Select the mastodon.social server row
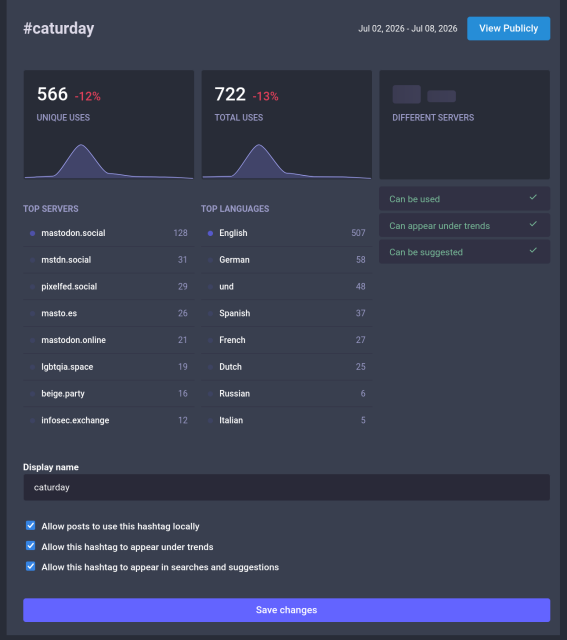Viewport: 567px width, 640px height. coord(109,233)
